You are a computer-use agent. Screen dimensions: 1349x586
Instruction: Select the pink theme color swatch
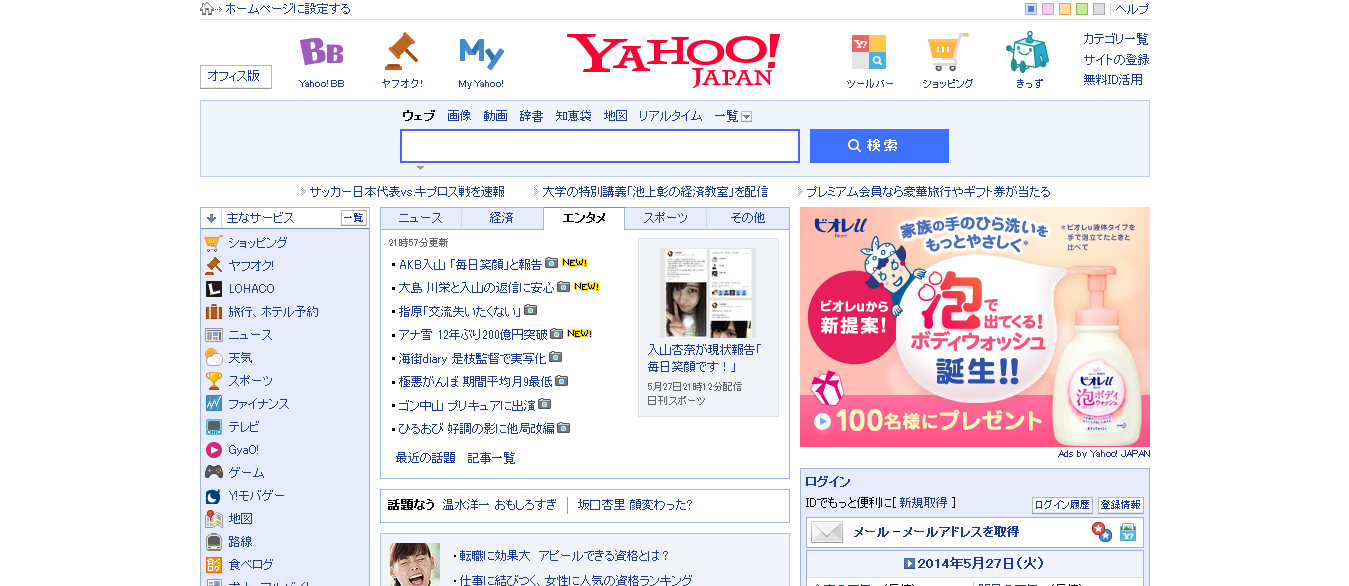point(1048,9)
